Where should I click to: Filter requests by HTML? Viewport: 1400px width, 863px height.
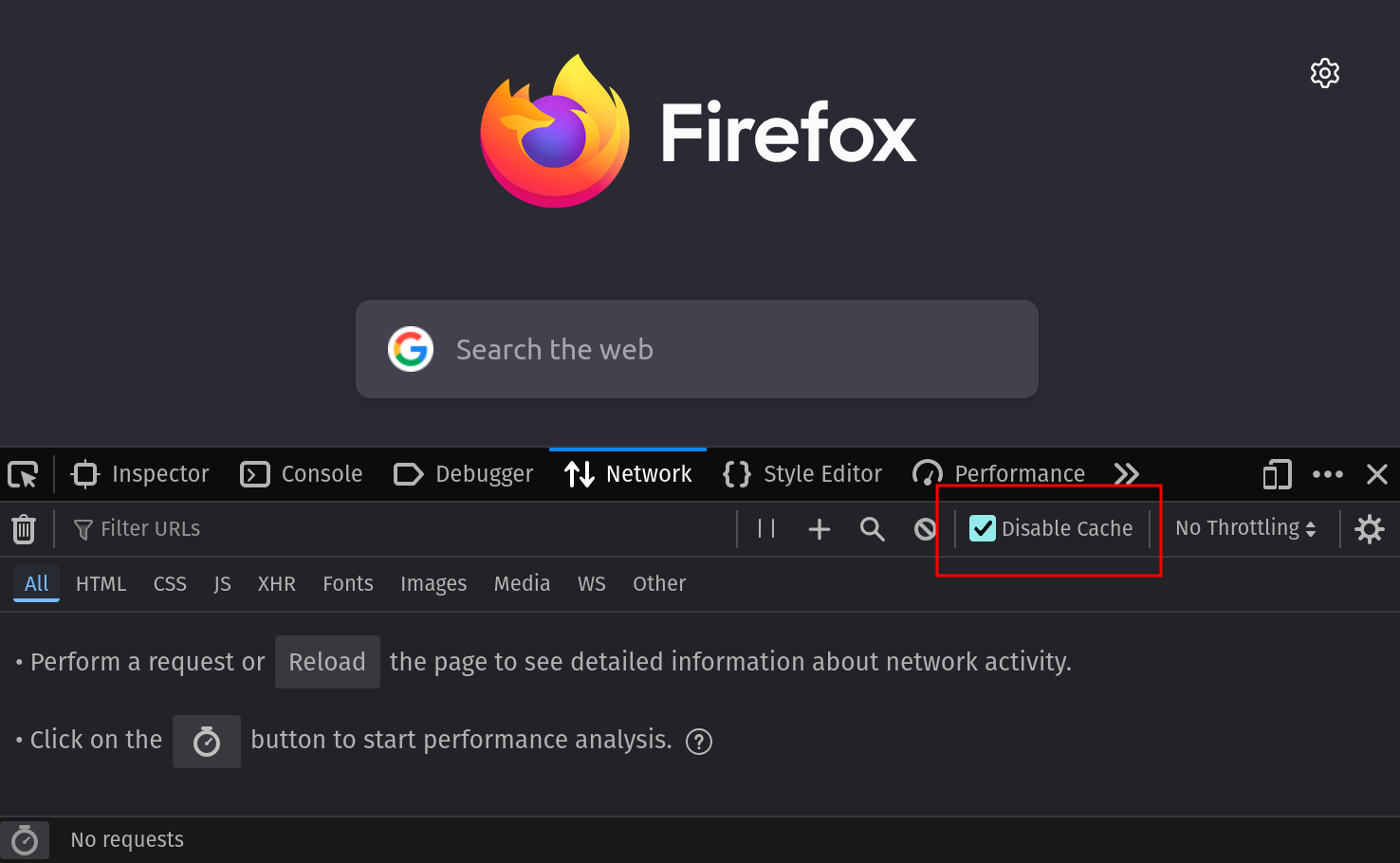coord(101,584)
